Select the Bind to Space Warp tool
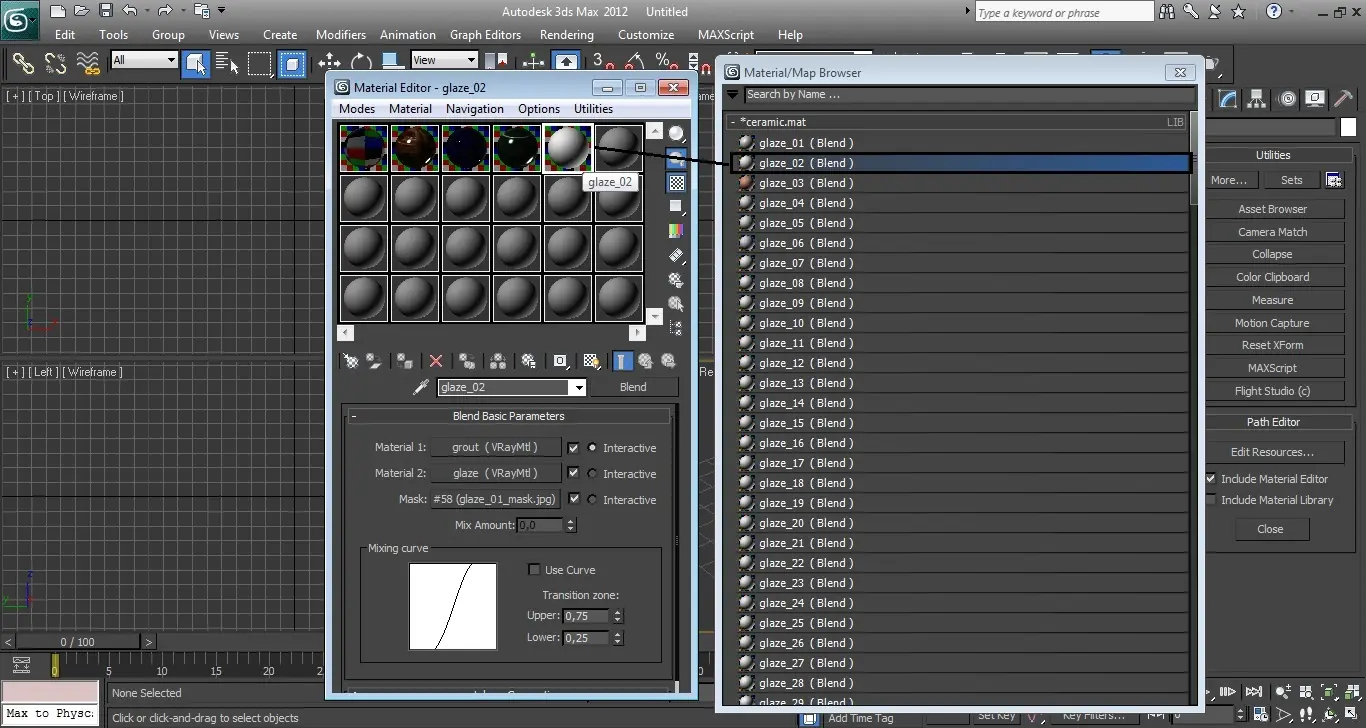Image resolution: width=1366 pixels, height=728 pixels. 88,63
